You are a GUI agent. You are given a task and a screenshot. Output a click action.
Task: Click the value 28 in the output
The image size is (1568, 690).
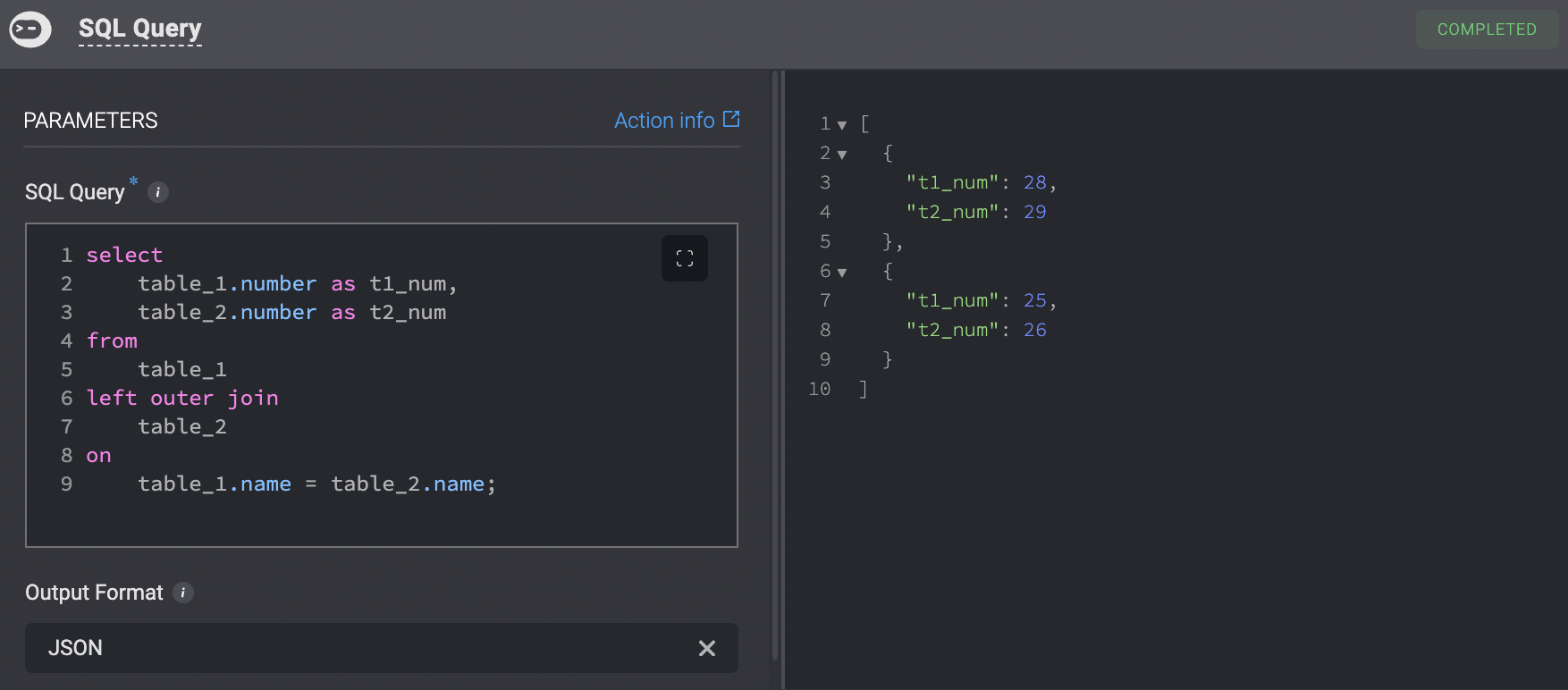pos(1035,182)
